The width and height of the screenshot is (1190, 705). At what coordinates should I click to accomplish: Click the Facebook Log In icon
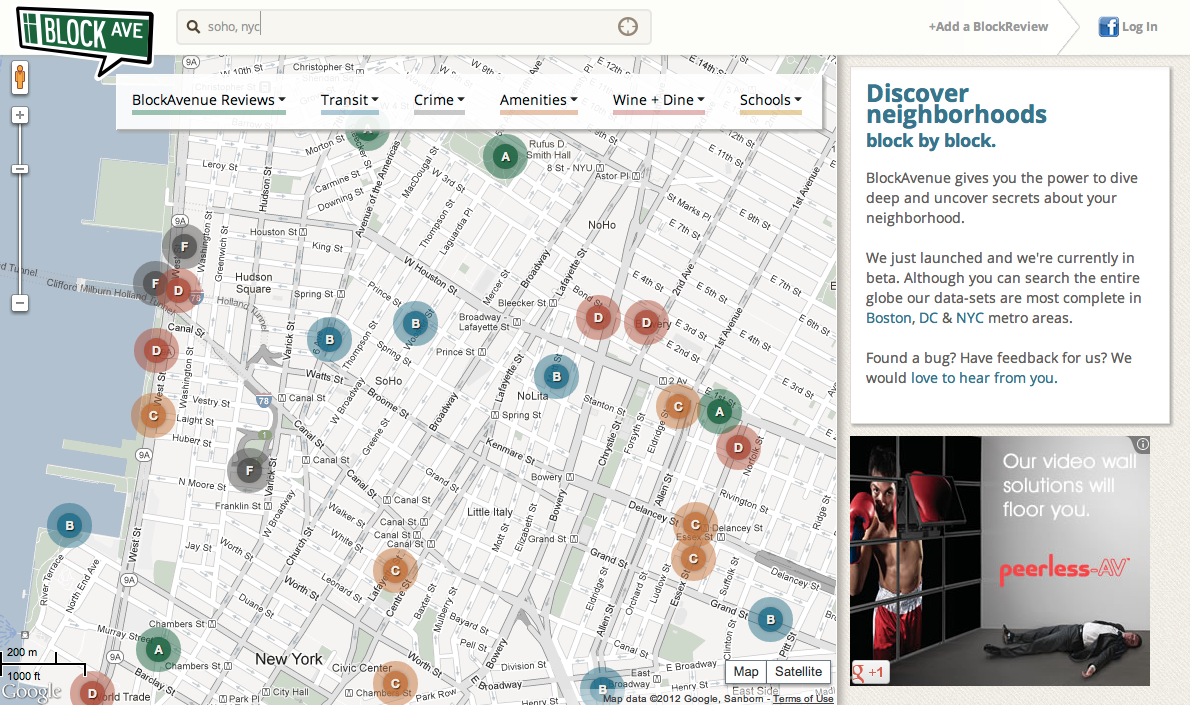(x=1108, y=27)
